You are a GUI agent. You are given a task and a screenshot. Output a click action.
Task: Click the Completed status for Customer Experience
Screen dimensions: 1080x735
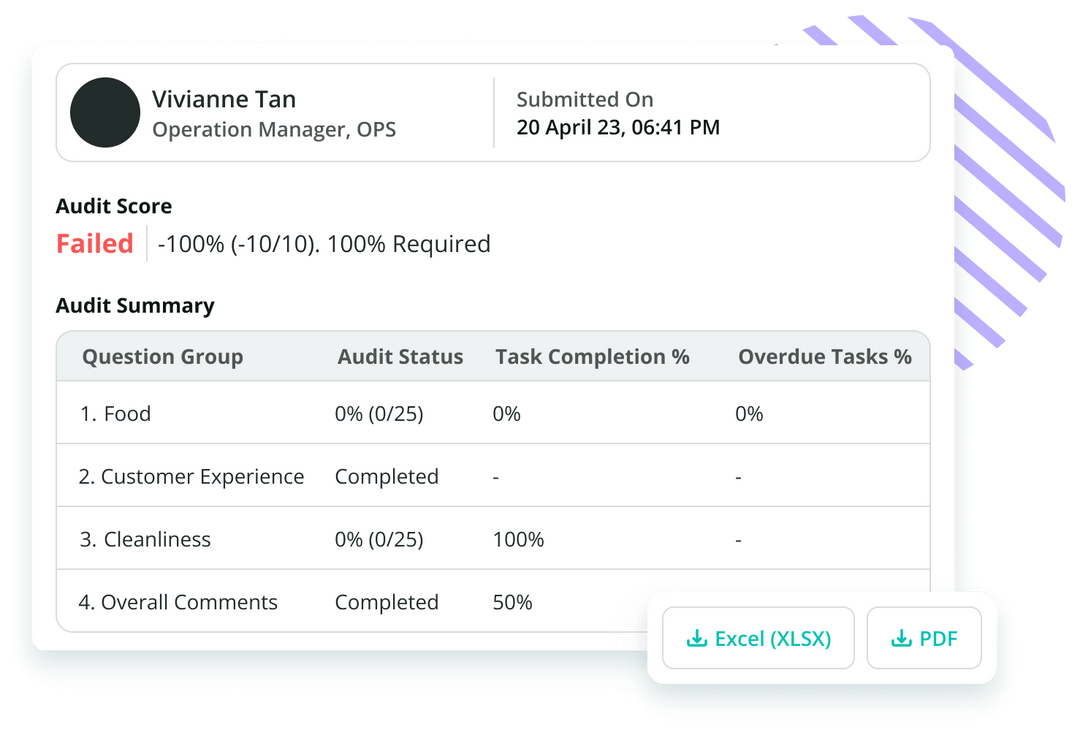[x=387, y=476]
